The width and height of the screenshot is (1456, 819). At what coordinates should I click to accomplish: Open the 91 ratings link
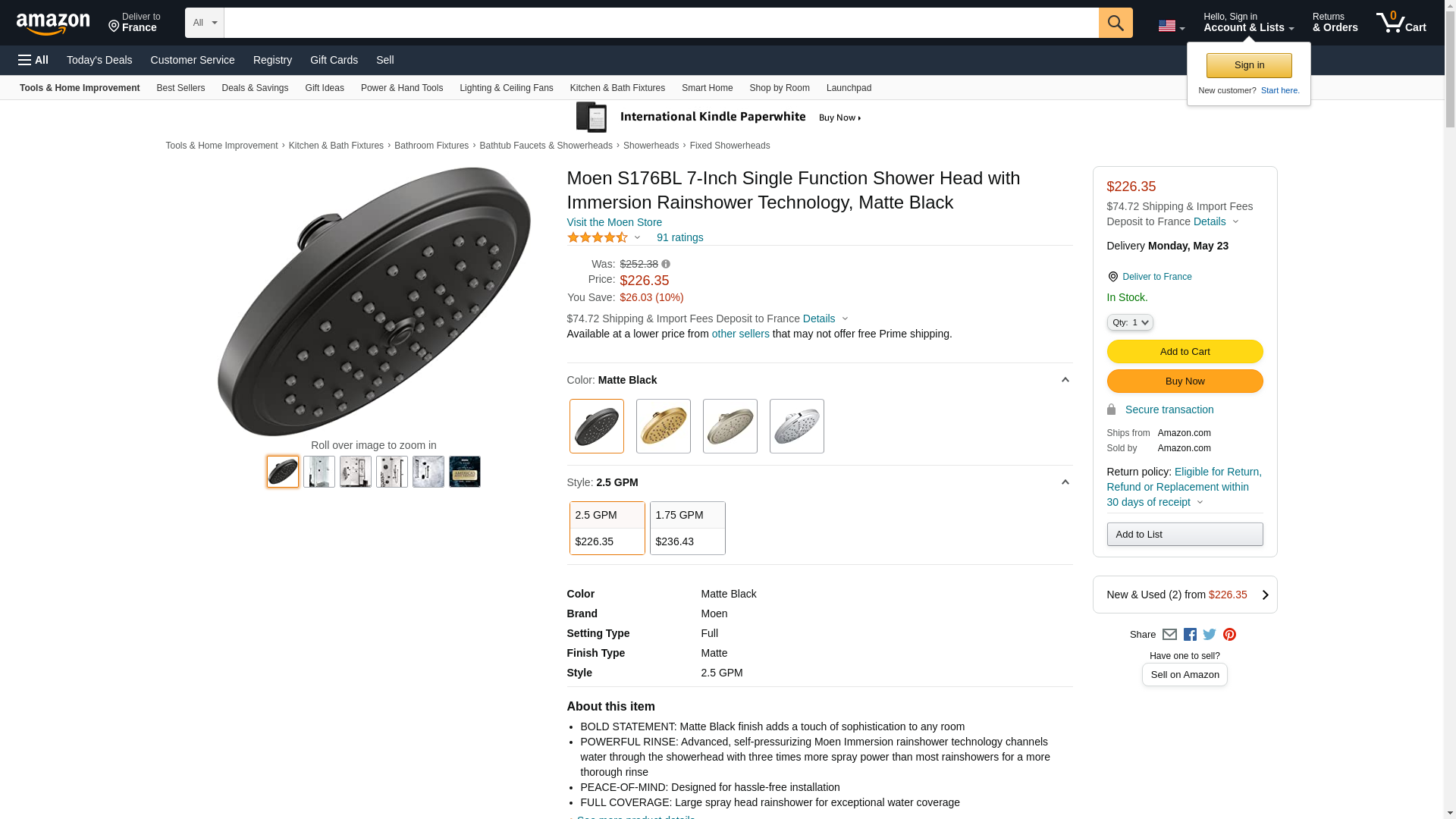[679, 237]
